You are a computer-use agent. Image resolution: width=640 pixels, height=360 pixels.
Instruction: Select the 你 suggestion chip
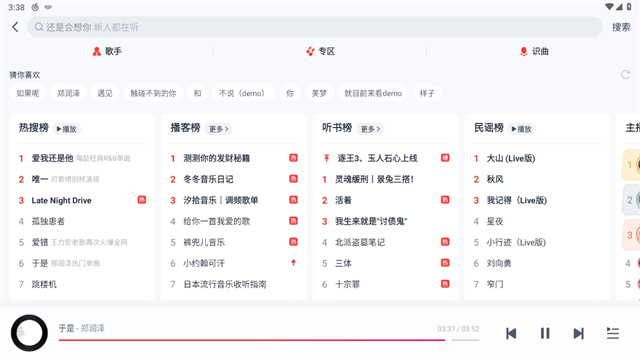290,93
